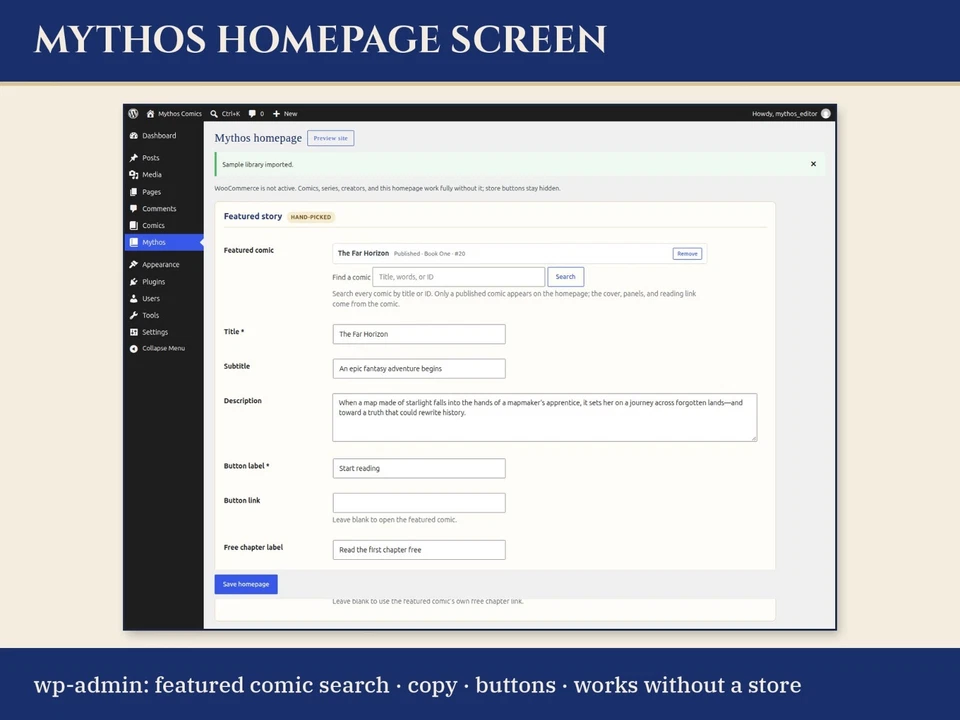Focus the Free chapter label input
The height and width of the screenshot is (720, 960).
419,550
